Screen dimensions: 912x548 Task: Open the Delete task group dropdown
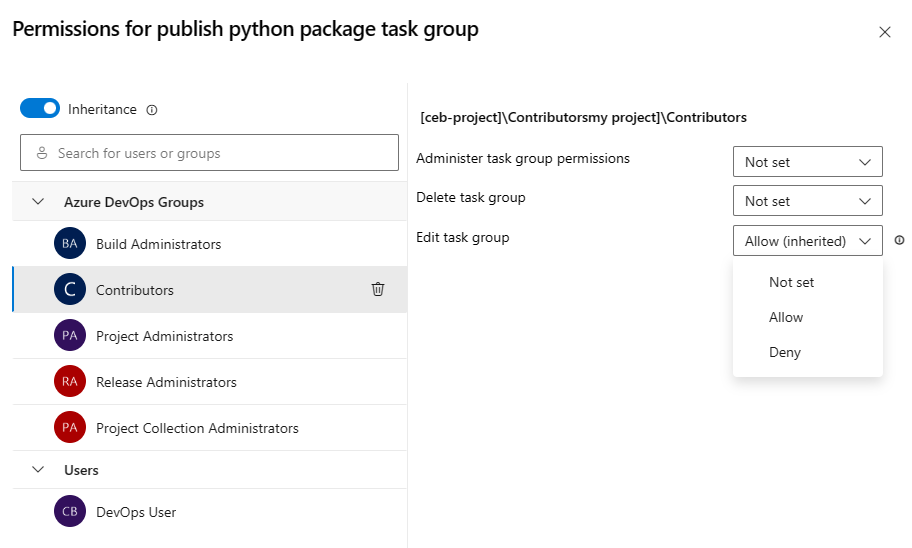(x=807, y=201)
